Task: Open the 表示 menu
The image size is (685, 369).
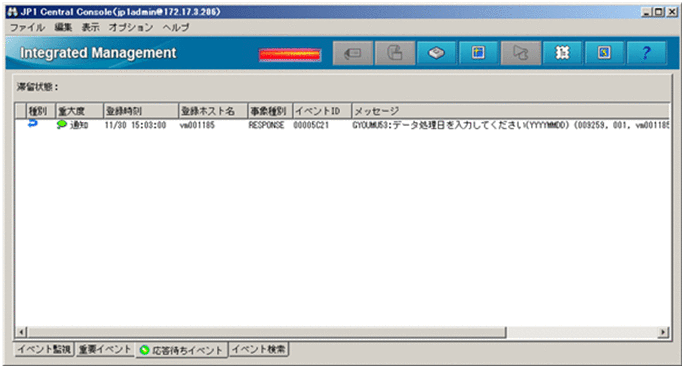Action: (x=90, y=28)
